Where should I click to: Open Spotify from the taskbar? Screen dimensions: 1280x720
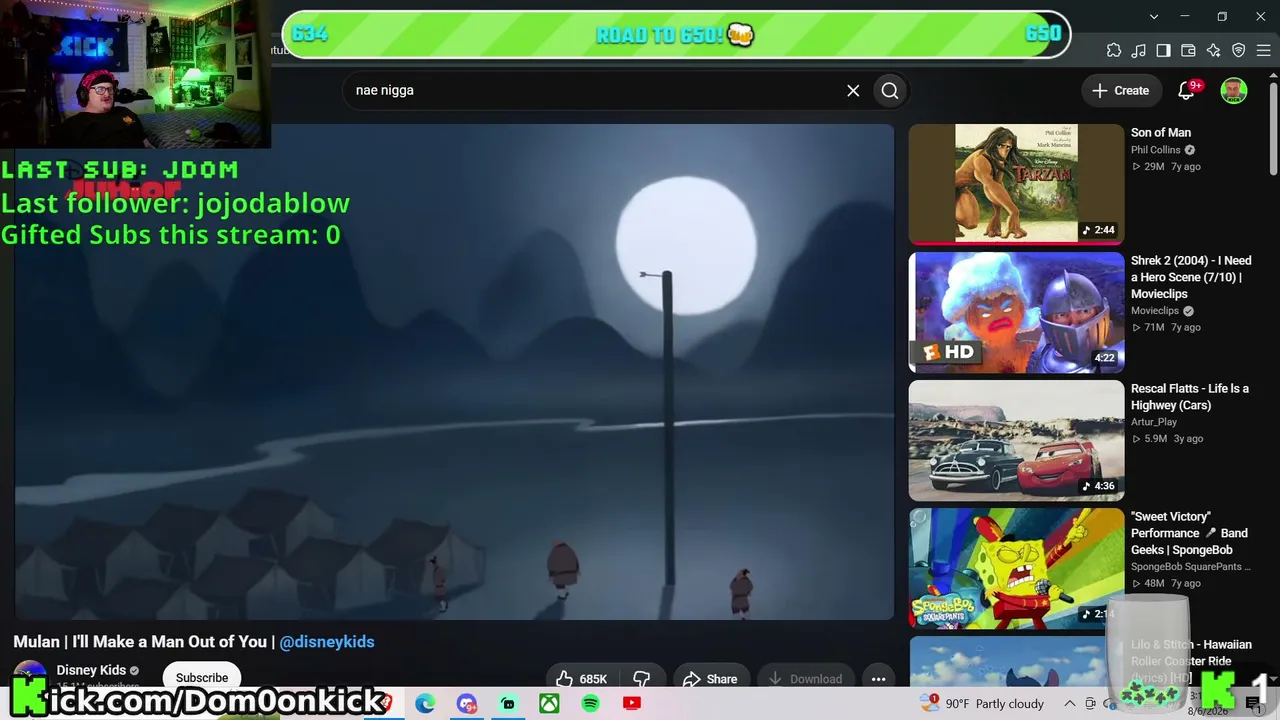[x=590, y=704]
